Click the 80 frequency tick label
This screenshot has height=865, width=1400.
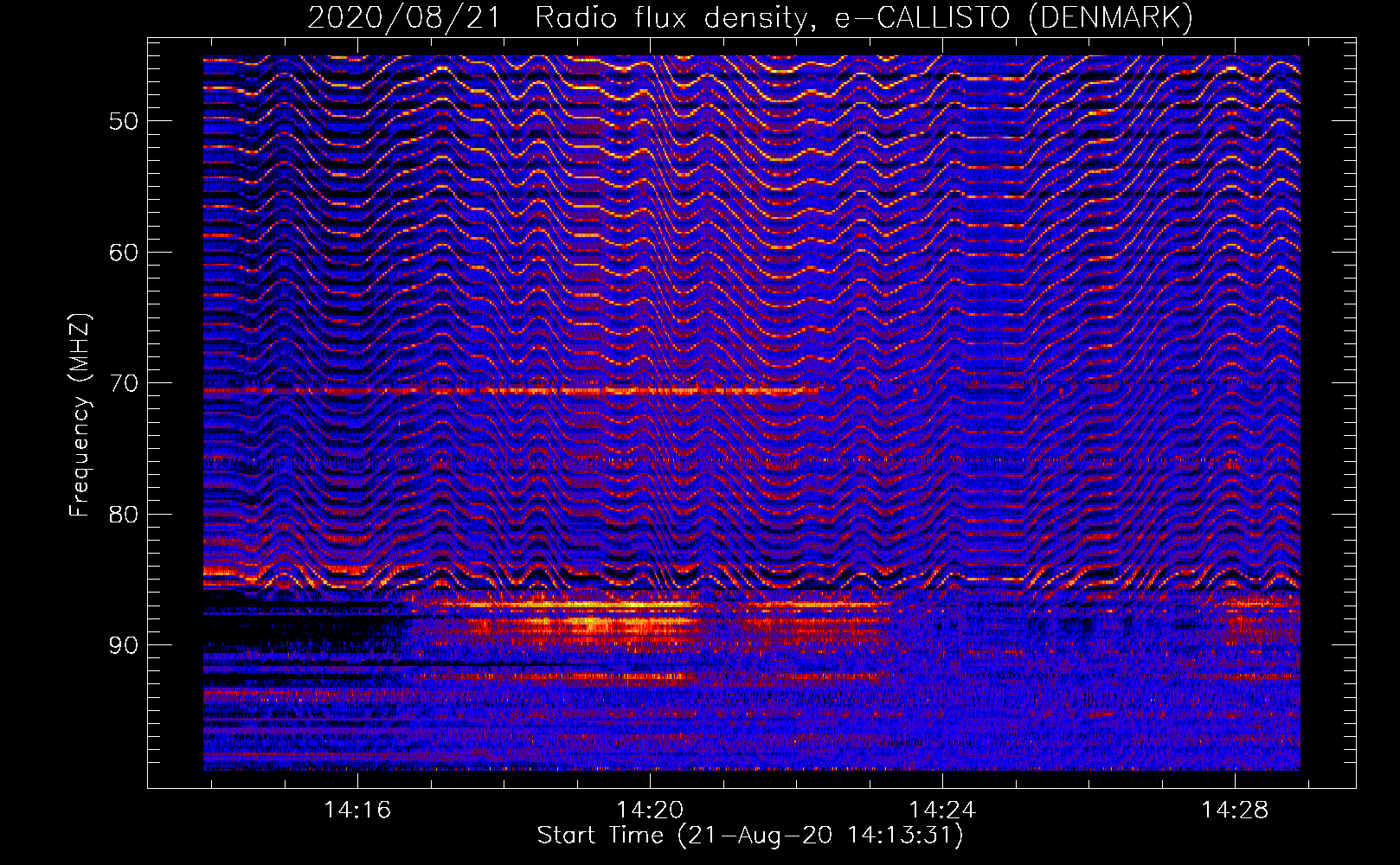click(x=124, y=515)
